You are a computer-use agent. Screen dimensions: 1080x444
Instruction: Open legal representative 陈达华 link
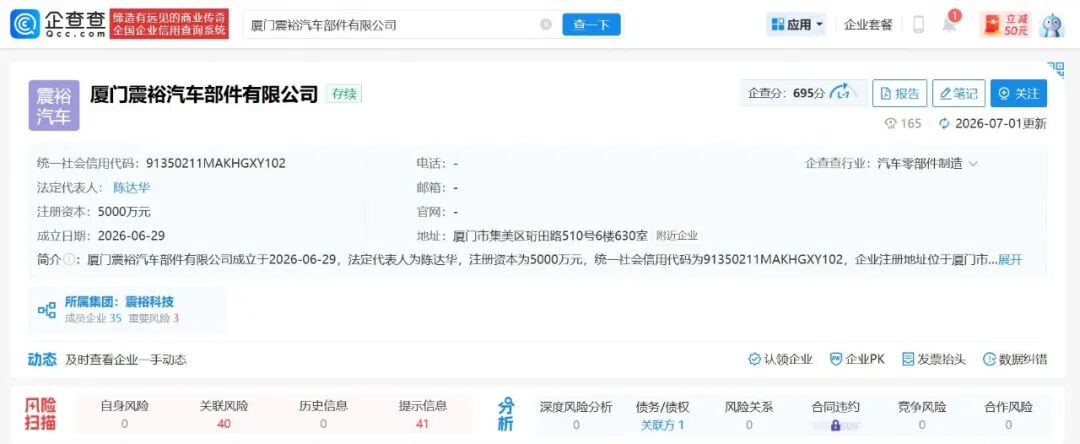click(131, 187)
